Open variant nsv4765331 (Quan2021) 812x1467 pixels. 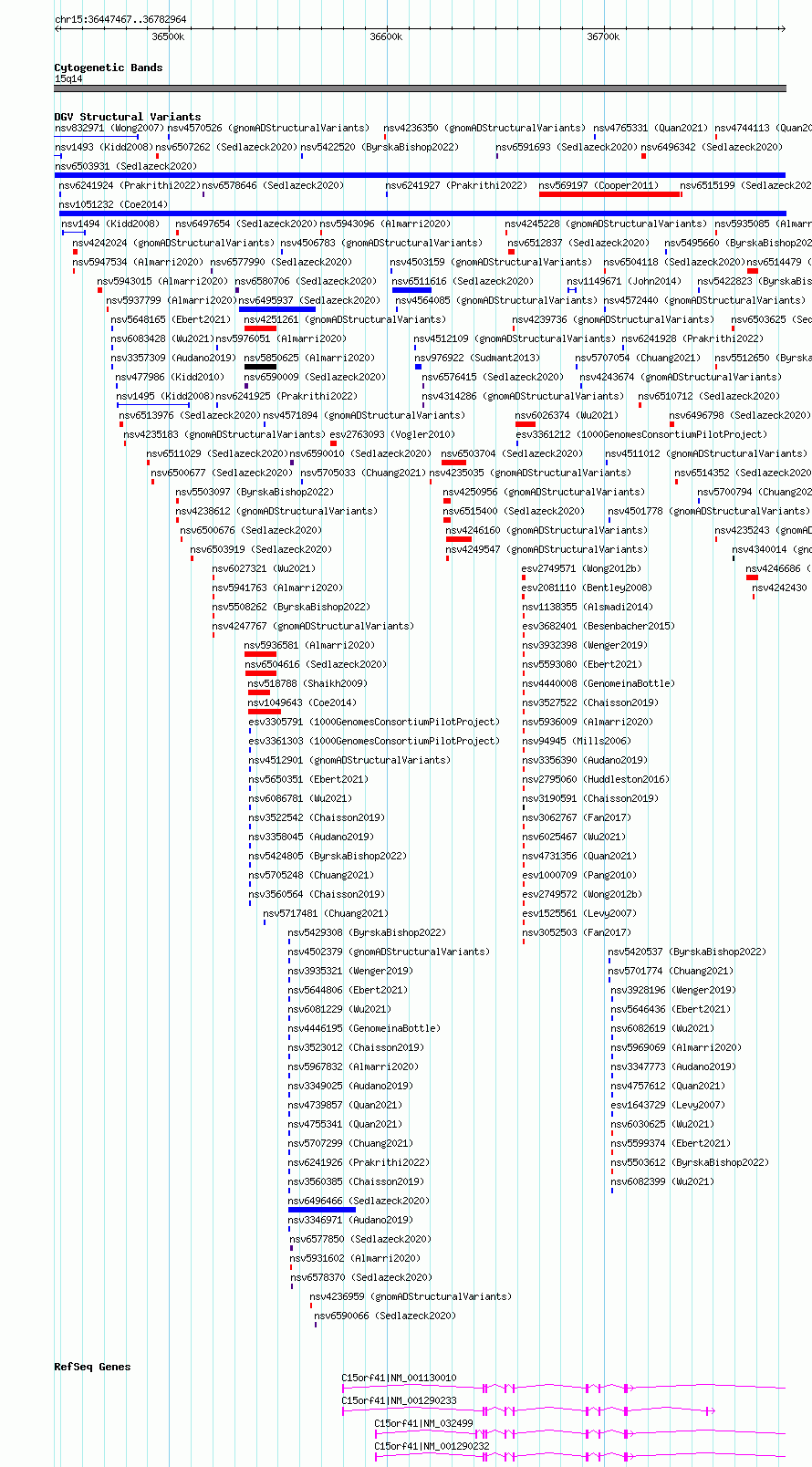pos(650,128)
